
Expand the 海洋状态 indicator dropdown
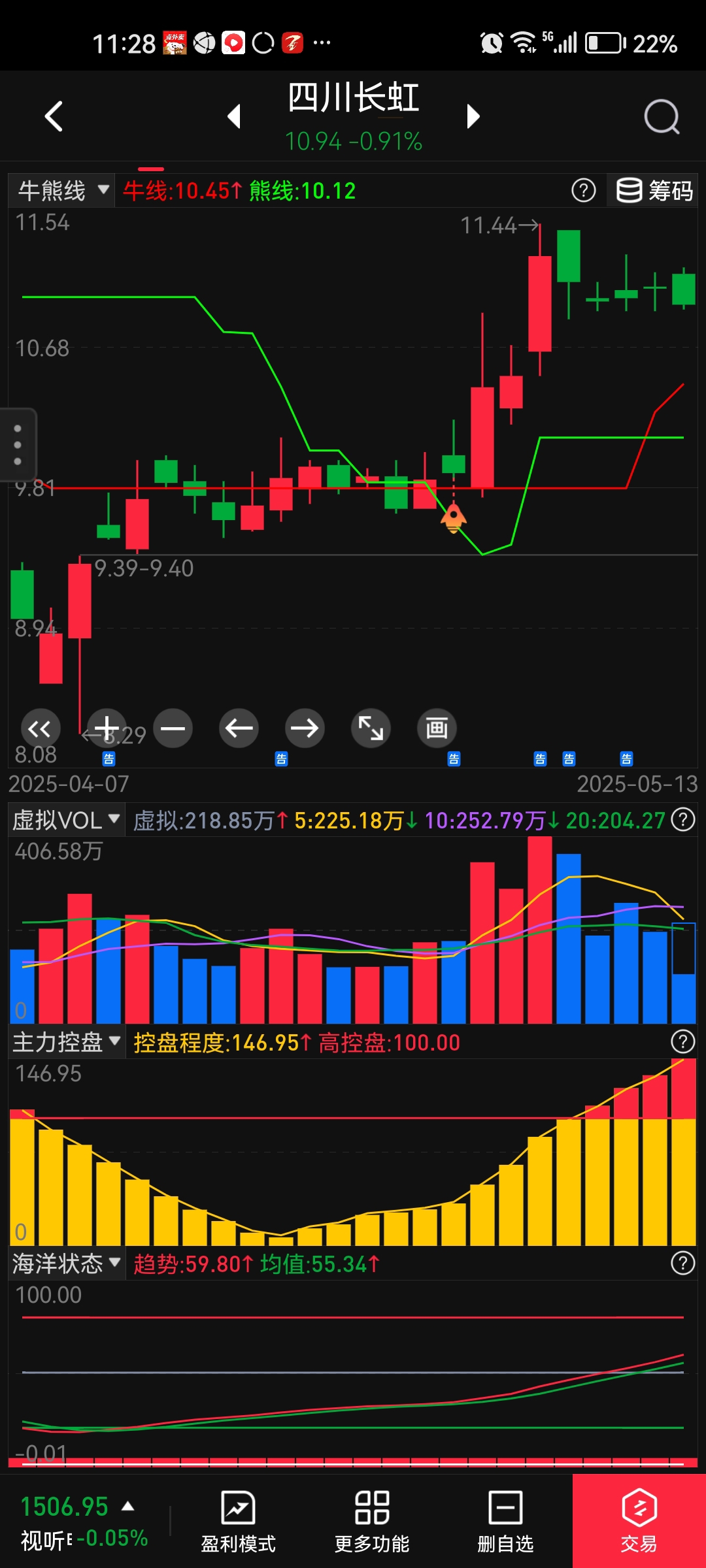[x=66, y=1264]
